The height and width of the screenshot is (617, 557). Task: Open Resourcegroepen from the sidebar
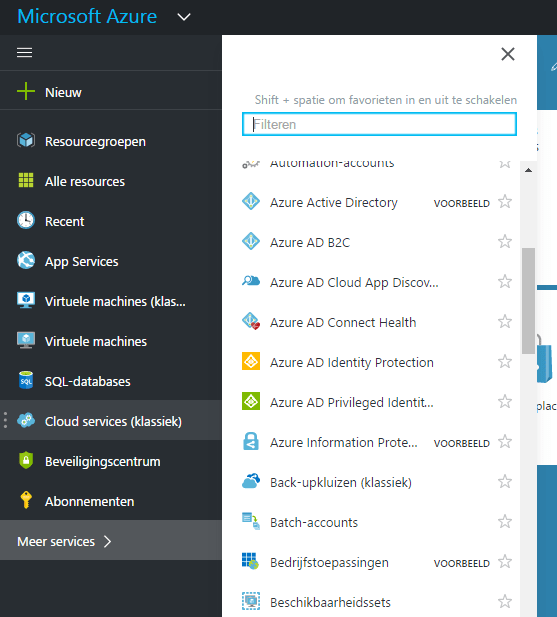point(111,141)
